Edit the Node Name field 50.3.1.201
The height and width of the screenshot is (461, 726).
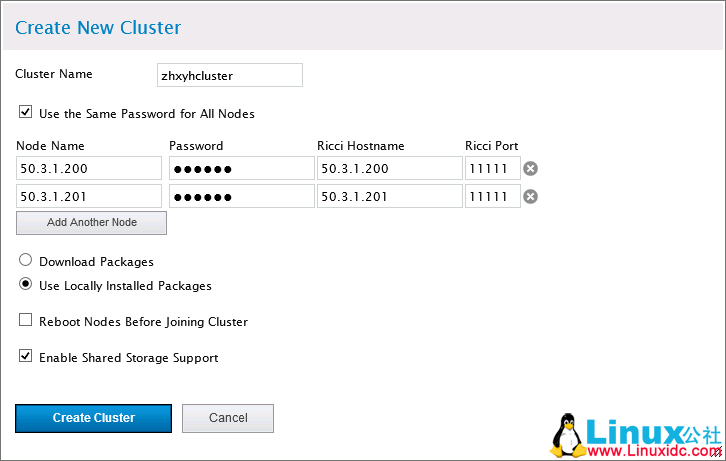tap(89, 196)
